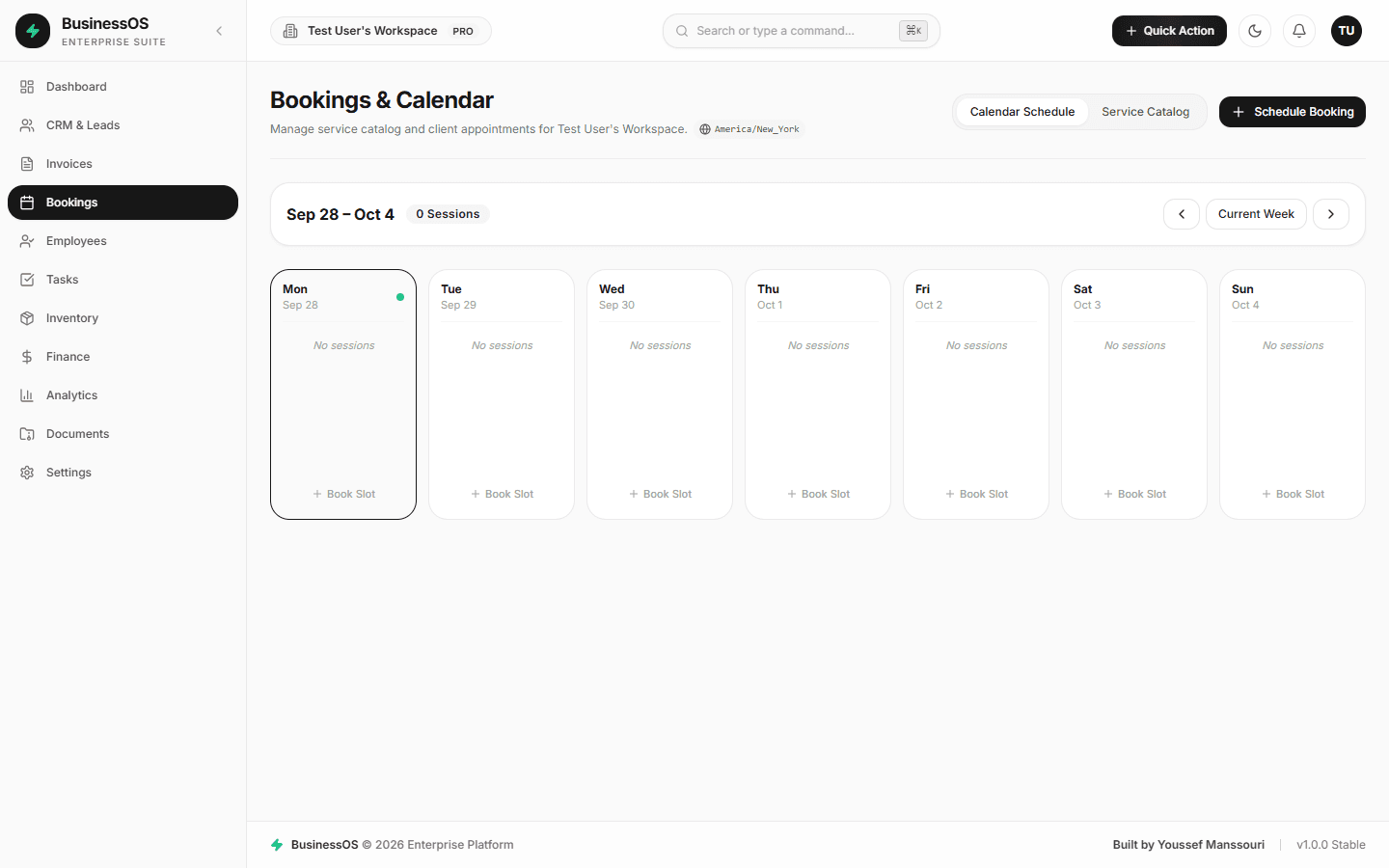The width and height of the screenshot is (1389, 868).
Task: Open the notifications bell
Action: [1299, 31]
